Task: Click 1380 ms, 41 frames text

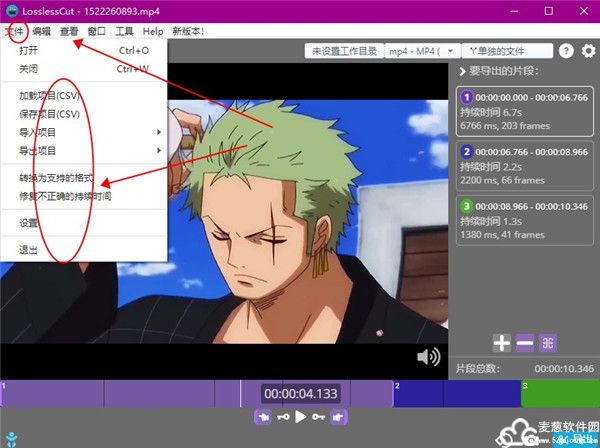Action: [502, 235]
